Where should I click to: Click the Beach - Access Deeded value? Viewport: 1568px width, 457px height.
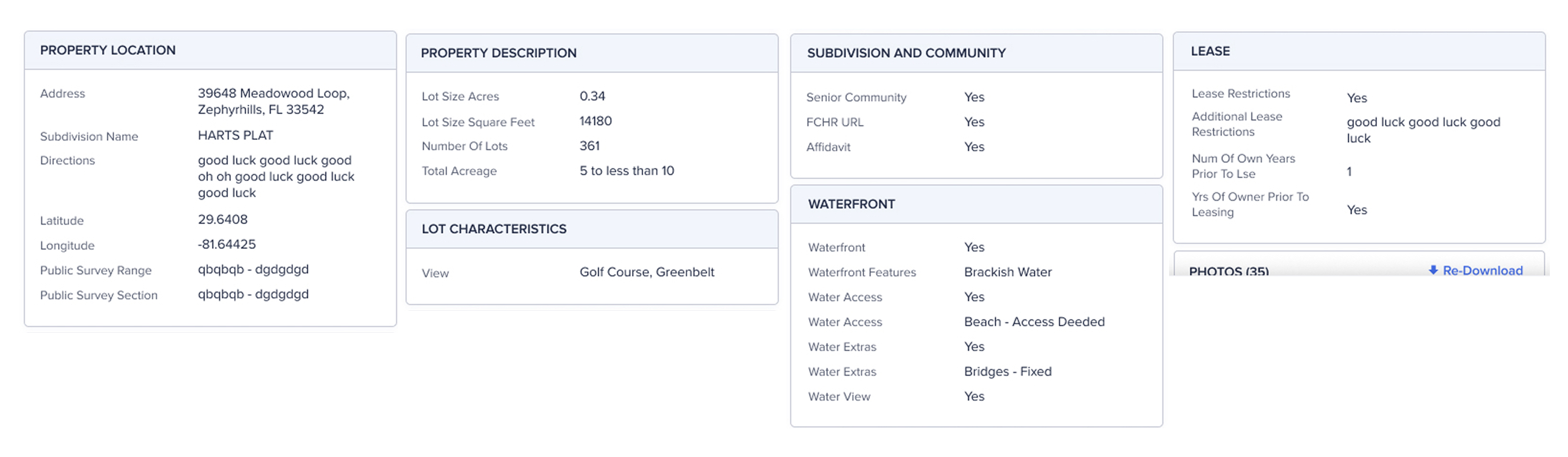(1034, 322)
